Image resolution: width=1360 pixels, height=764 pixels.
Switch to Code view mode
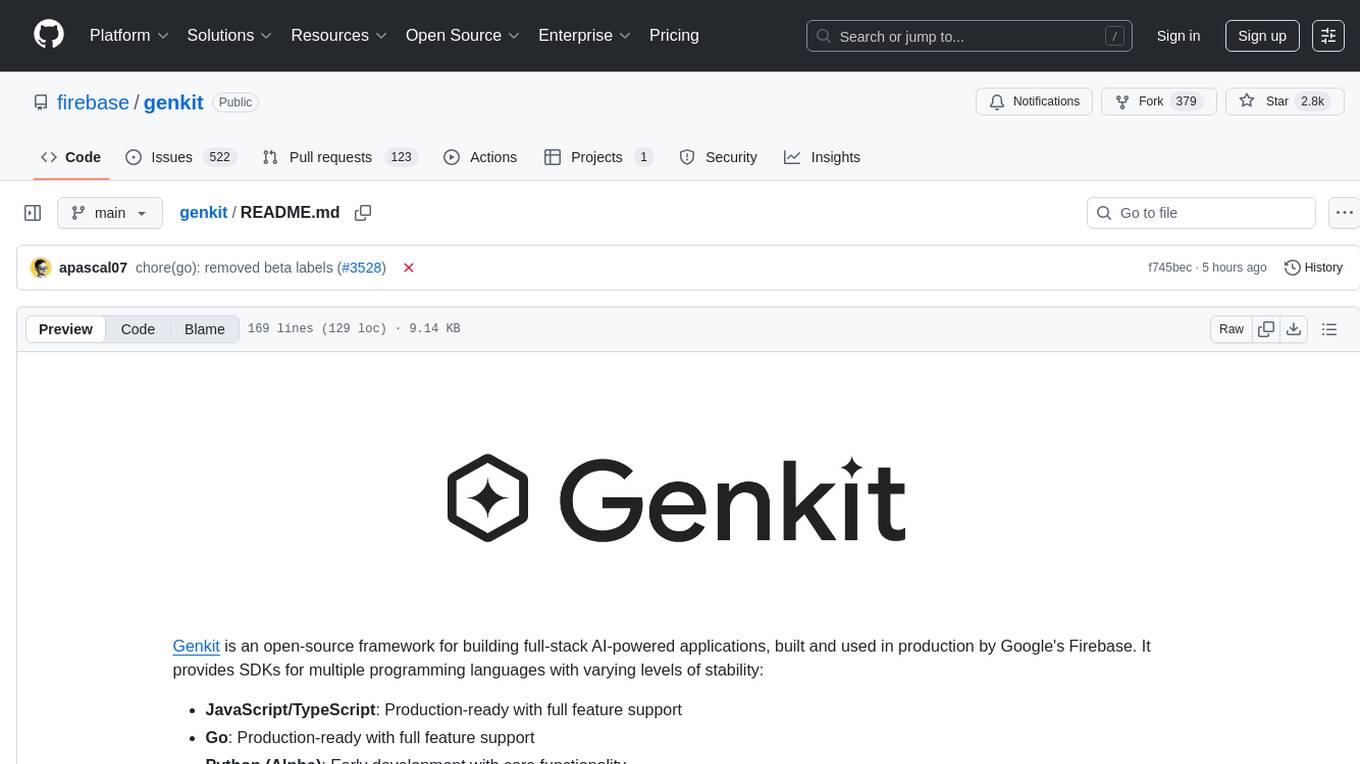tap(138, 329)
